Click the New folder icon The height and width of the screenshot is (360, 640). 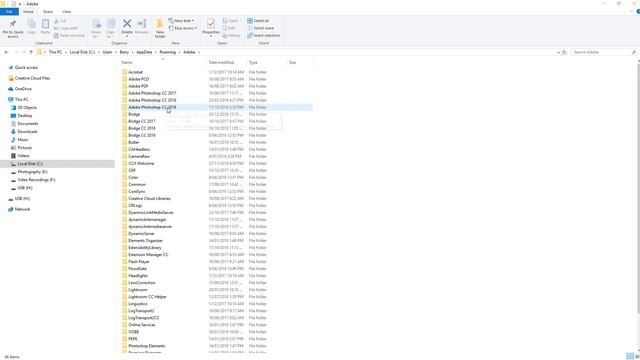pyautogui.click(x=160, y=24)
